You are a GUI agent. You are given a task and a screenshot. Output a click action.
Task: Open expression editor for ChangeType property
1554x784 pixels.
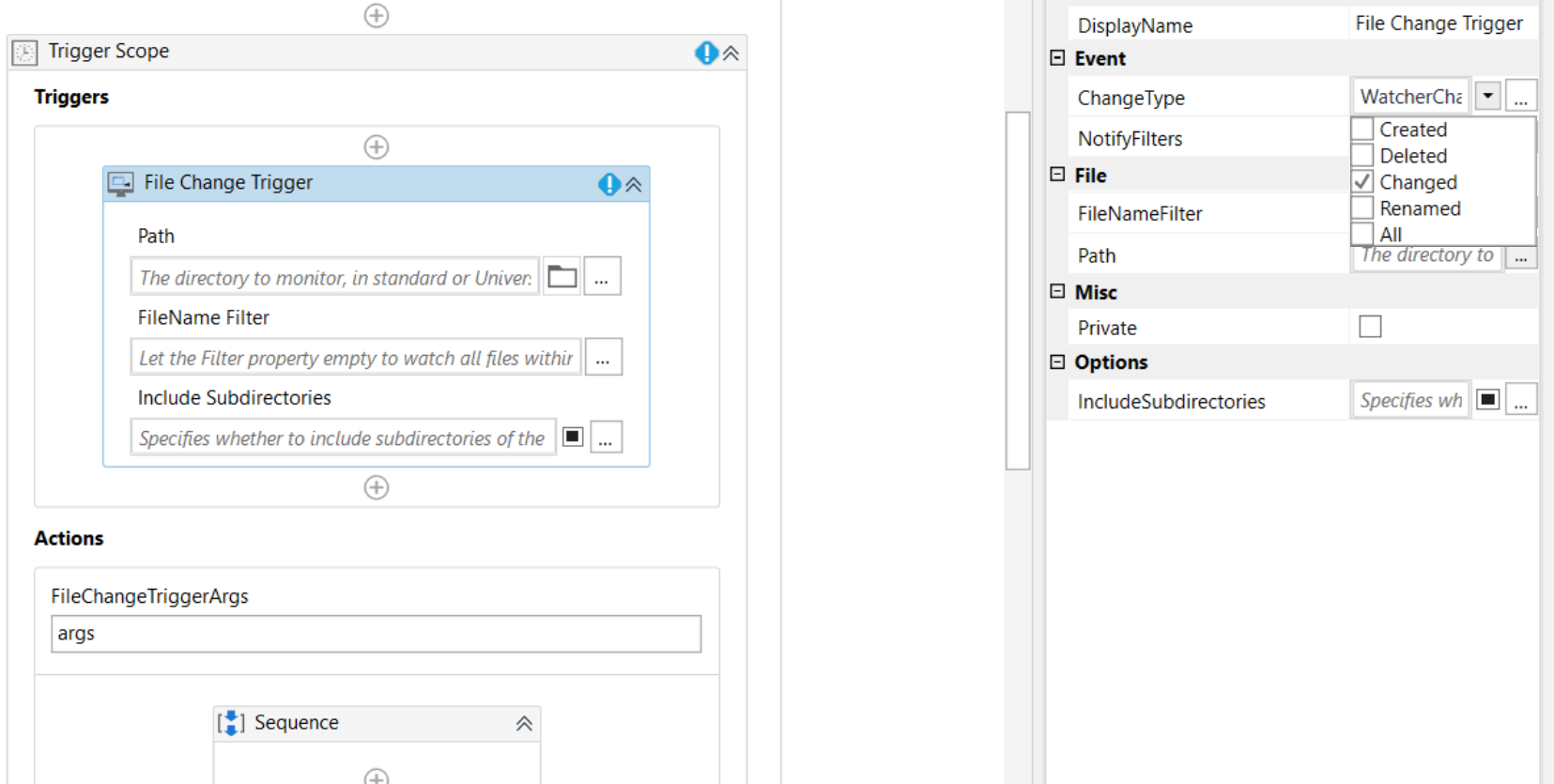coord(1521,96)
